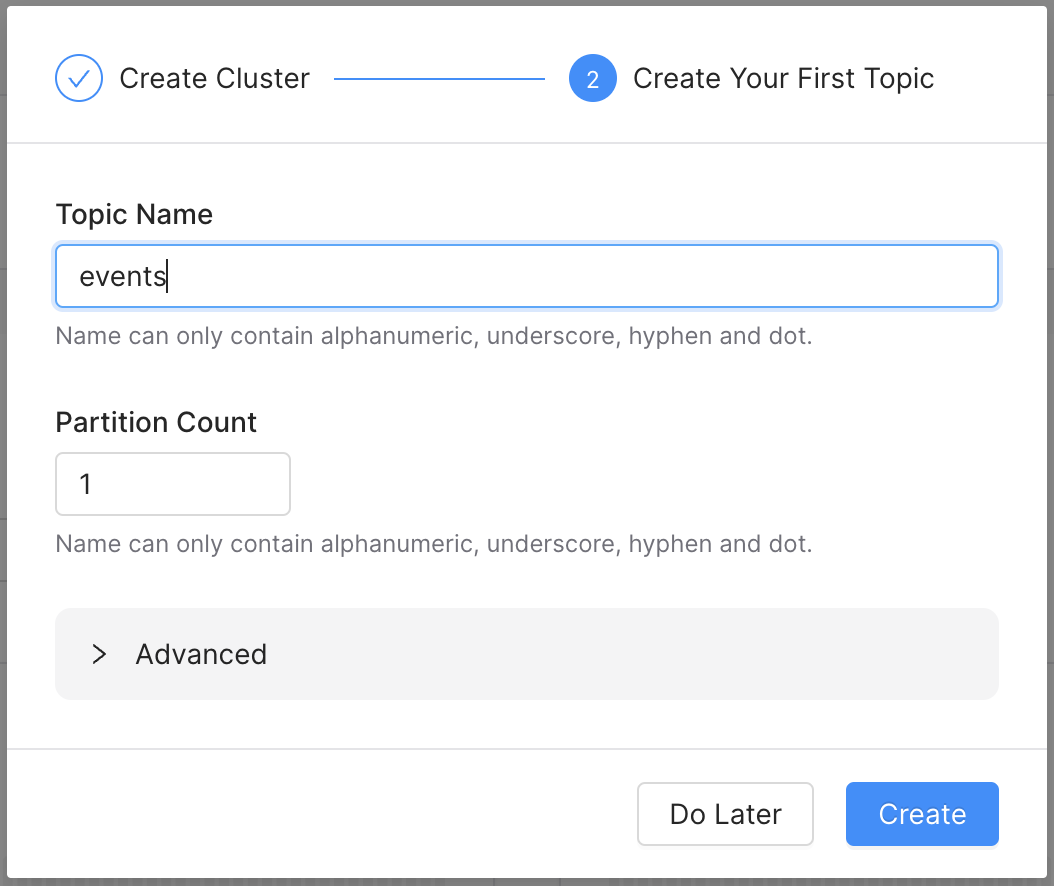Click the progress connector line between steps

439,78
